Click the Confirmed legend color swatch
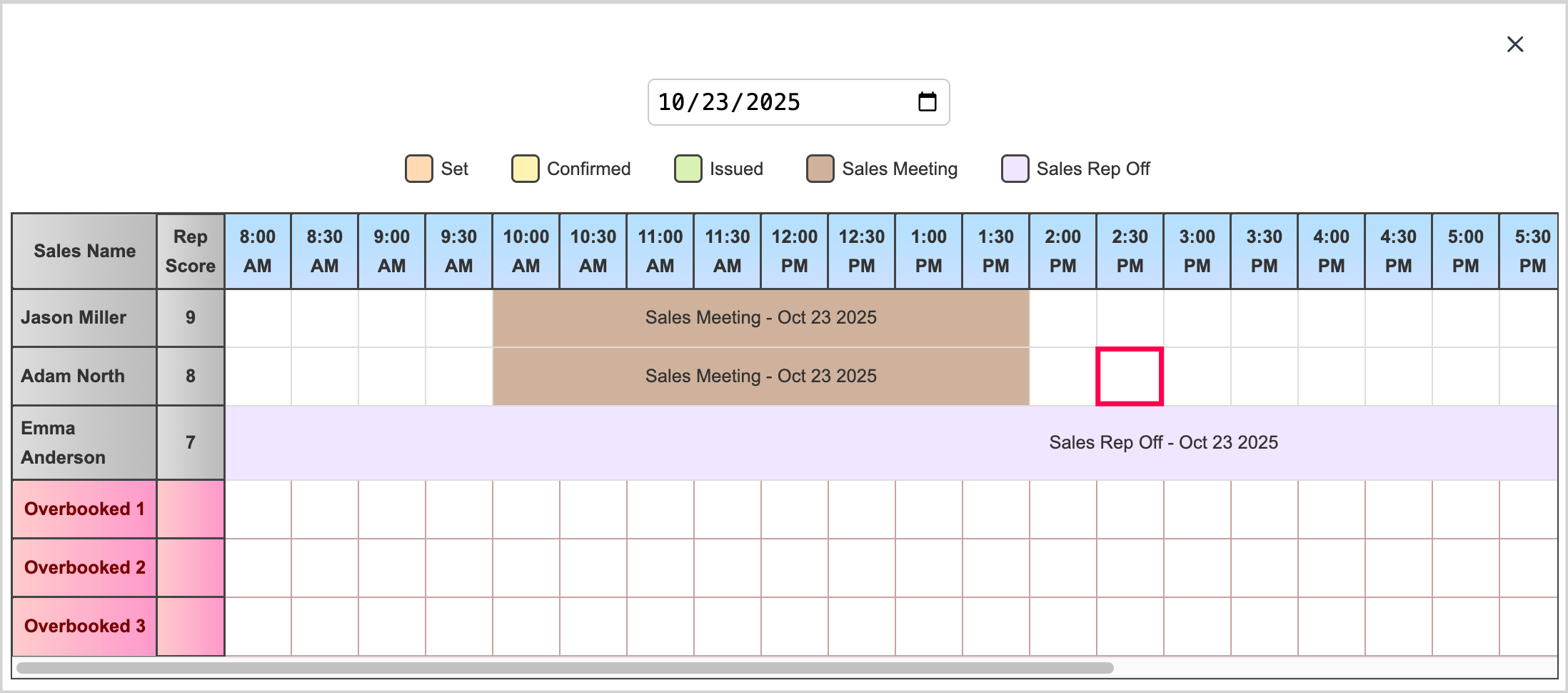This screenshot has width=1568, height=693. (525, 169)
